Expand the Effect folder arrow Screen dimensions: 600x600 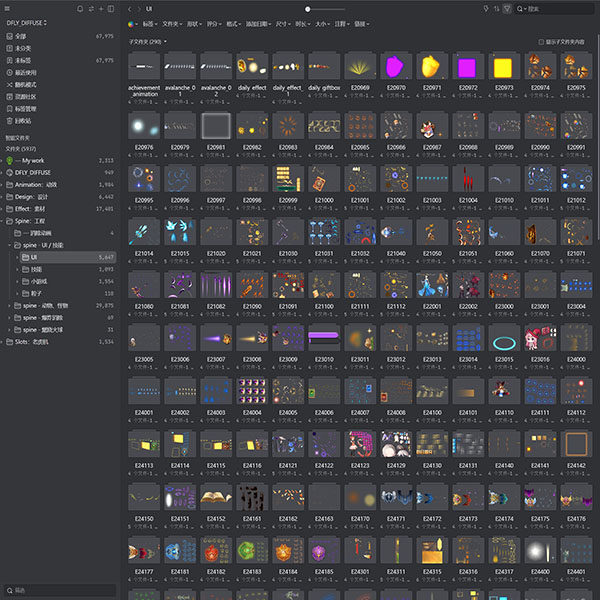click(2, 209)
